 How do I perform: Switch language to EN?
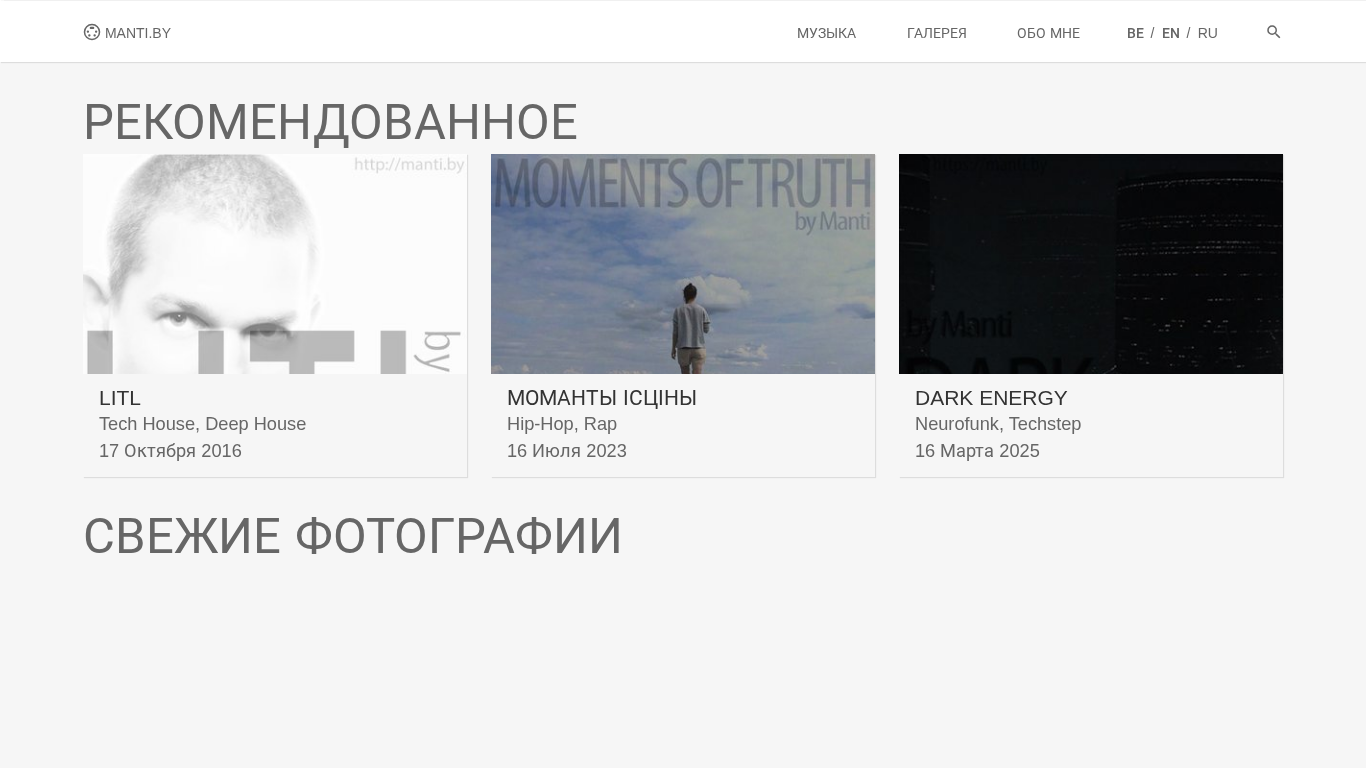1171,33
